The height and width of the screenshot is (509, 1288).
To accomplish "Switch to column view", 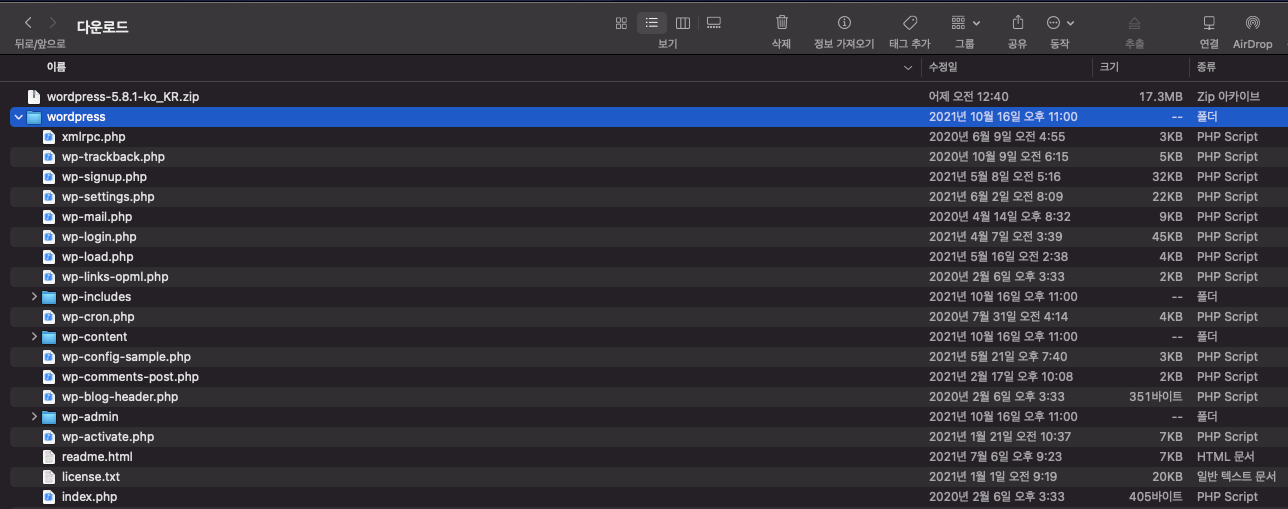I will [x=683, y=22].
